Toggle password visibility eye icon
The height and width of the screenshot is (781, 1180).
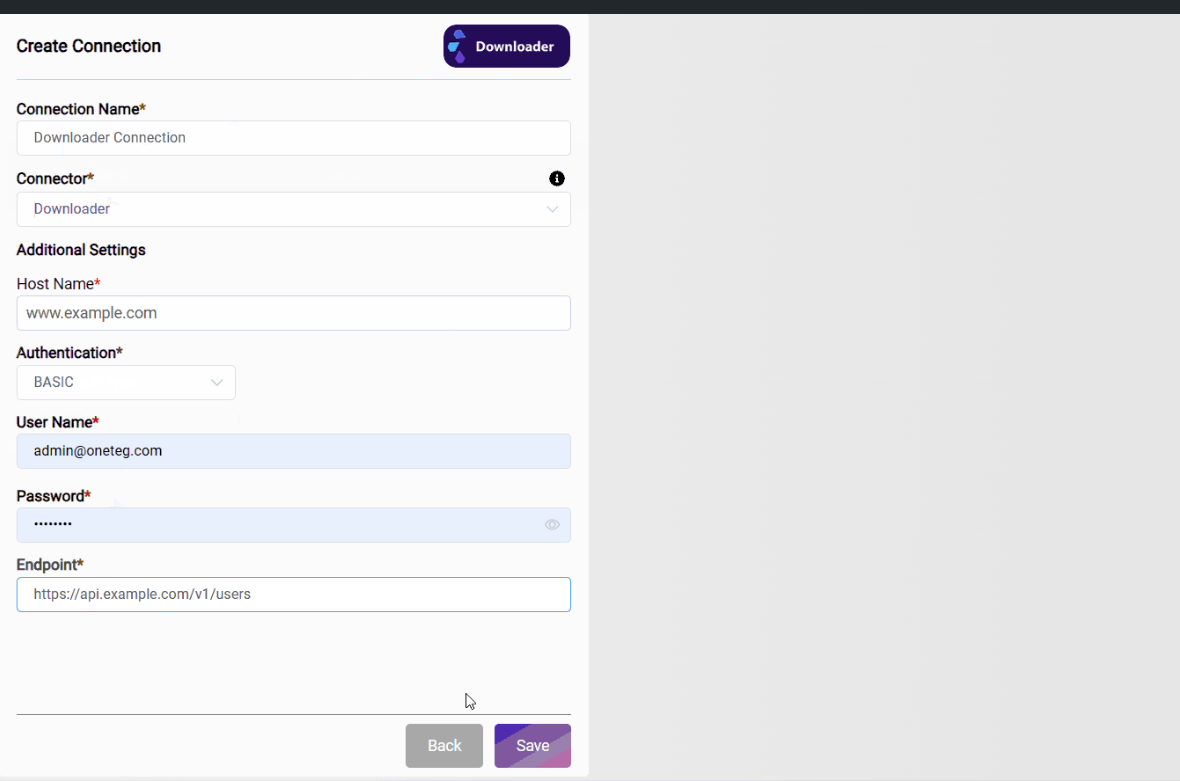click(552, 524)
